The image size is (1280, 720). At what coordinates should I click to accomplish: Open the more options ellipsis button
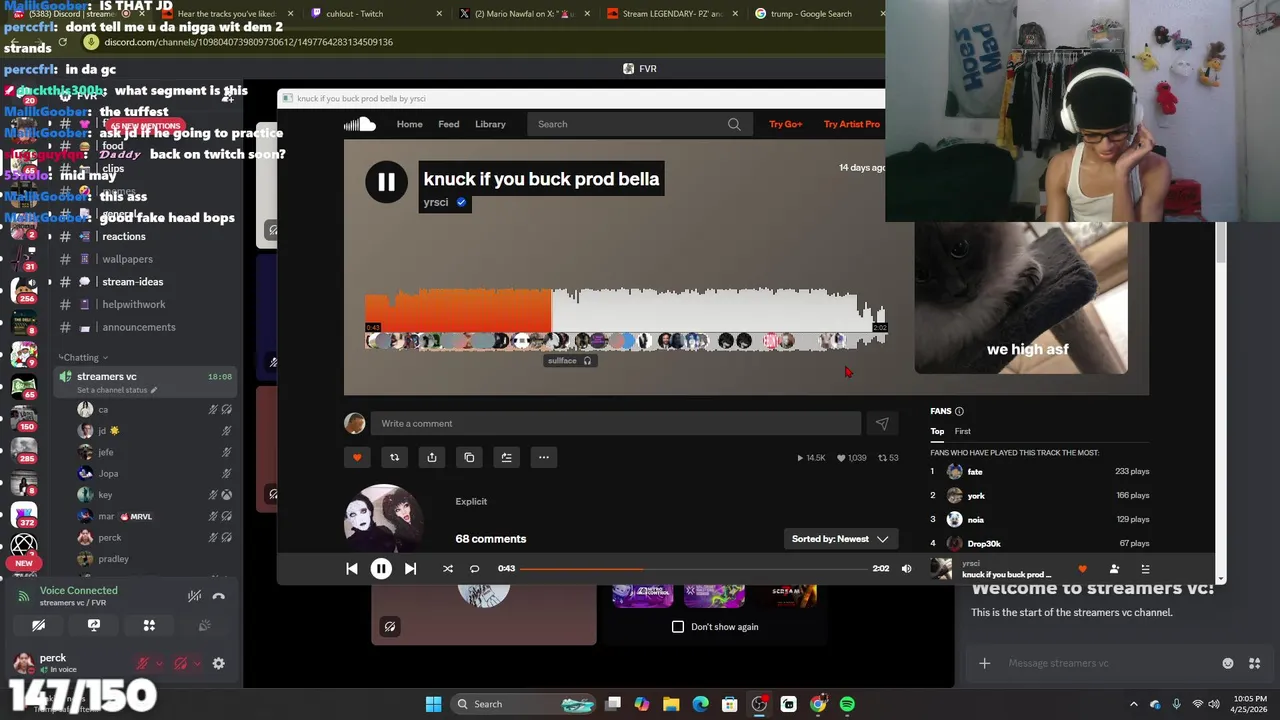(x=544, y=457)
